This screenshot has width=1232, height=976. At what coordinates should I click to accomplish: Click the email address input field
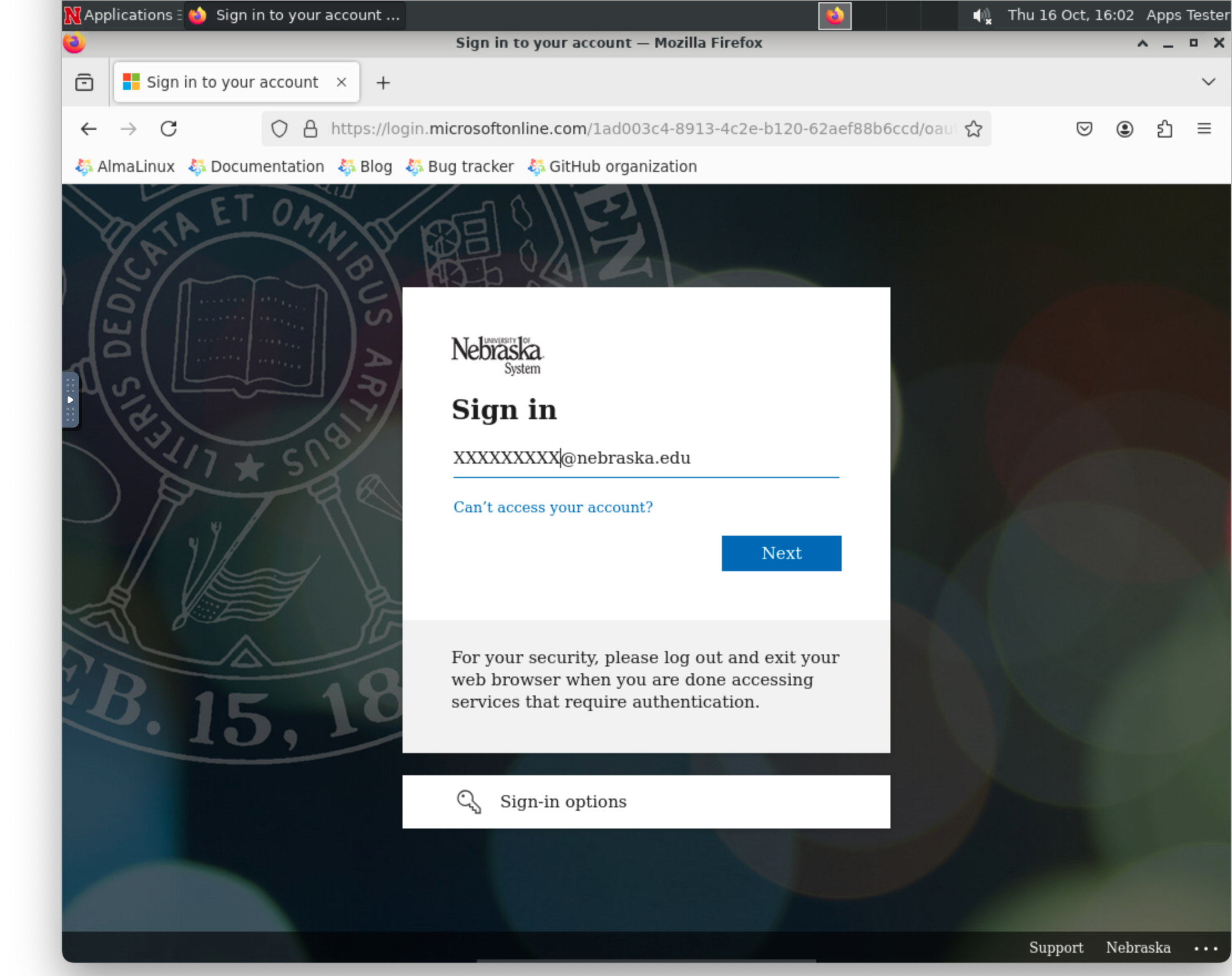[x=646, y=458]
